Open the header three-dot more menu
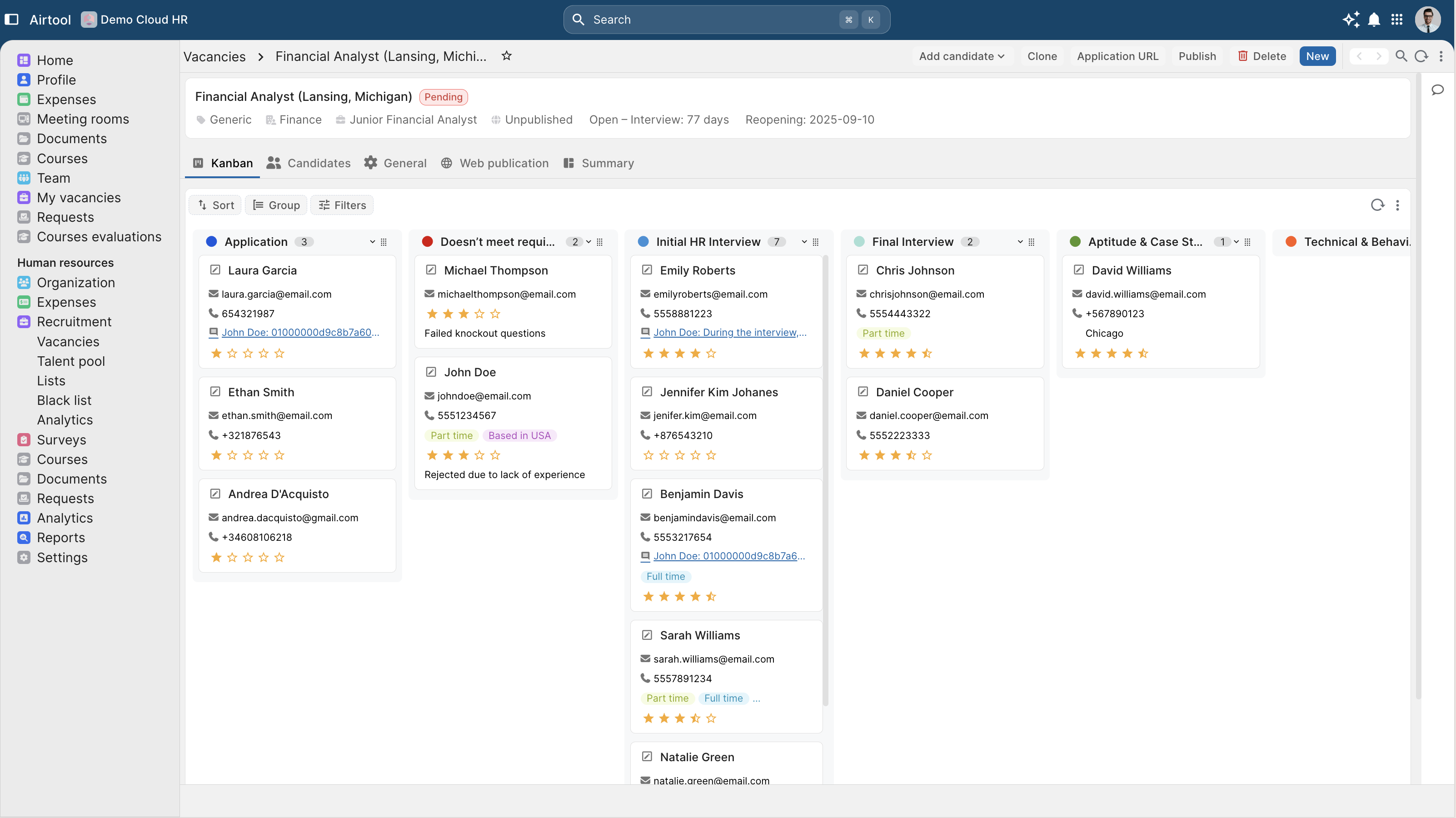The height and width of the screenshot is (818, 1456). coord(1441,56)
